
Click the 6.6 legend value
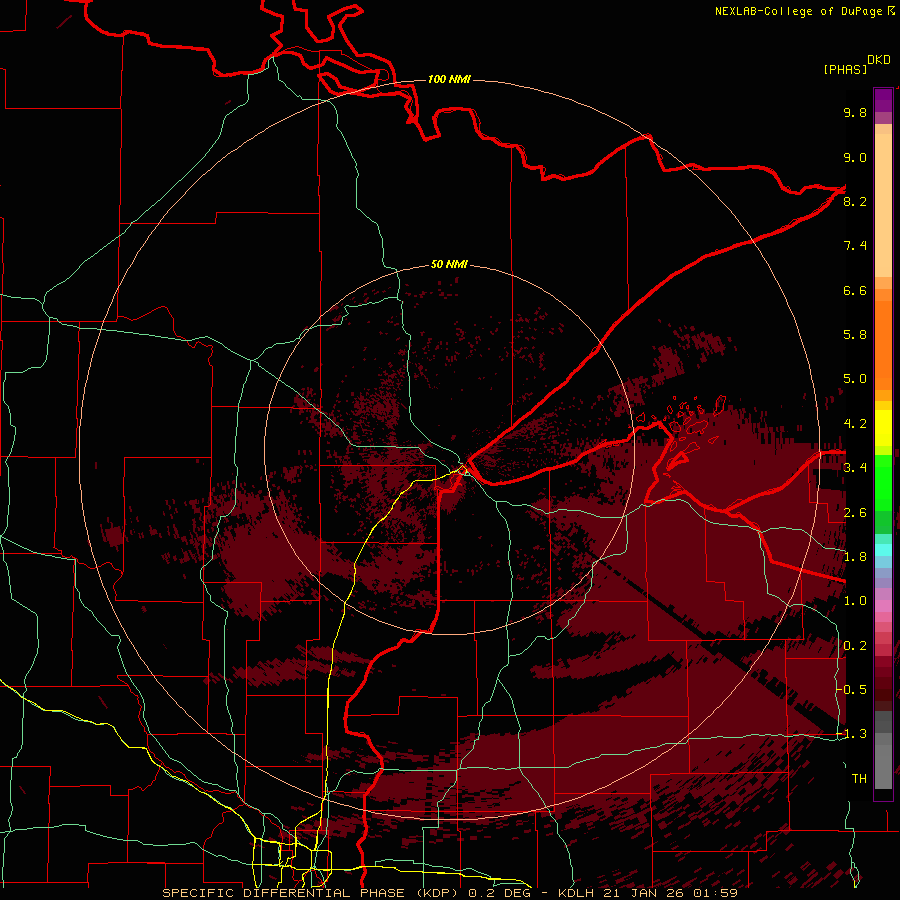[855, 290]
